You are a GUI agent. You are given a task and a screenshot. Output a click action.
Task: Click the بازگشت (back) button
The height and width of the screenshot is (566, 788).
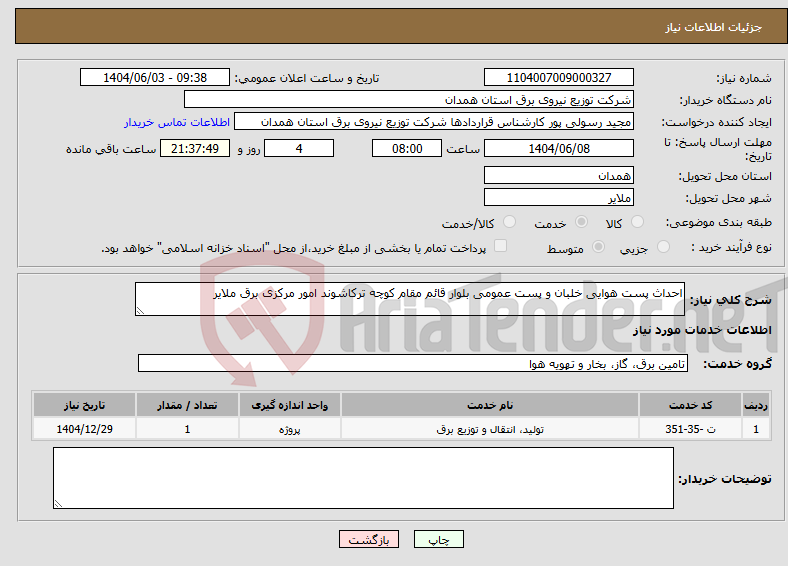[369, 539]
